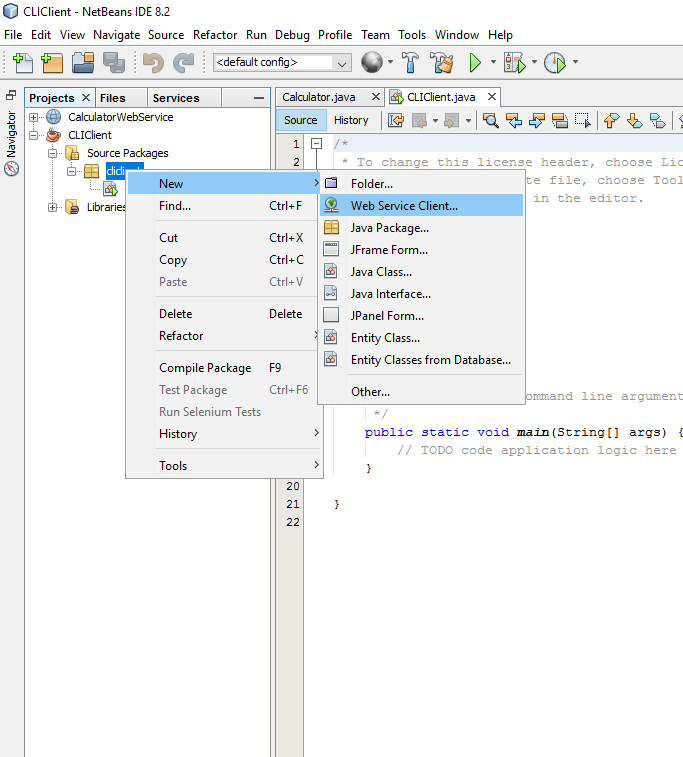
Task: Switch to the Services tab
Action: pos(184,98)
